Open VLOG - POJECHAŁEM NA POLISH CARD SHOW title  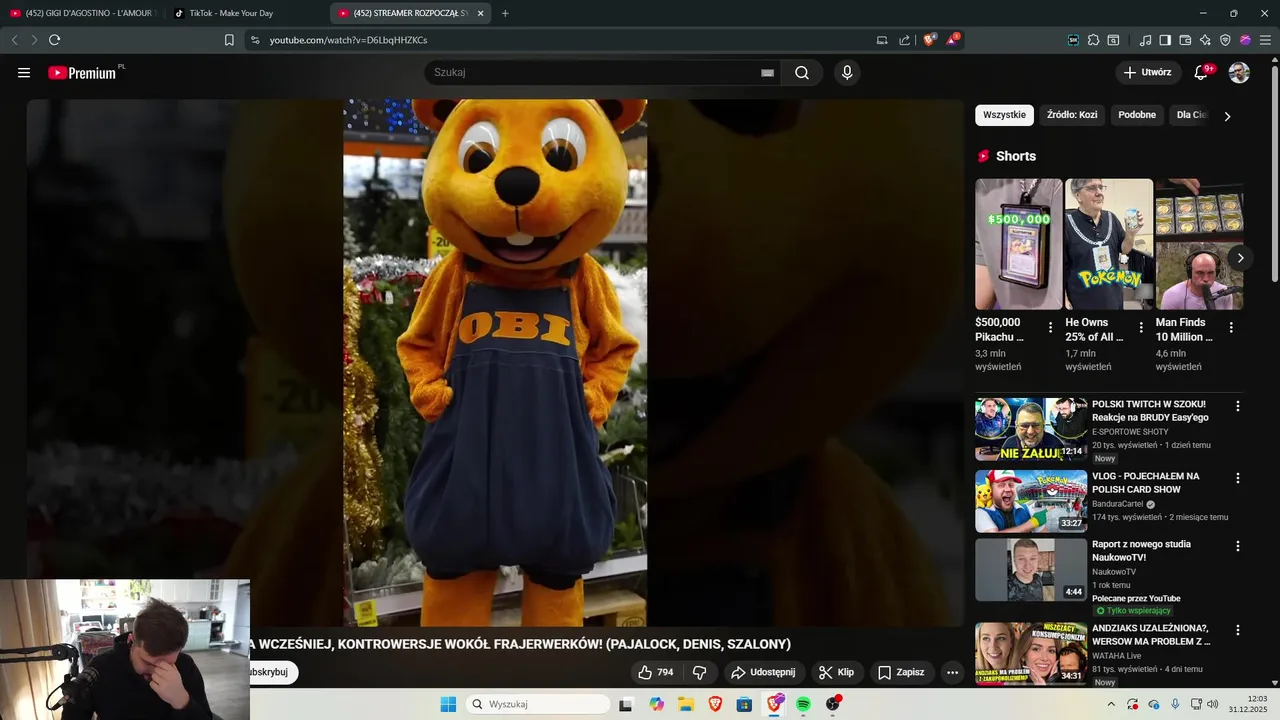tap(1146, 483)
